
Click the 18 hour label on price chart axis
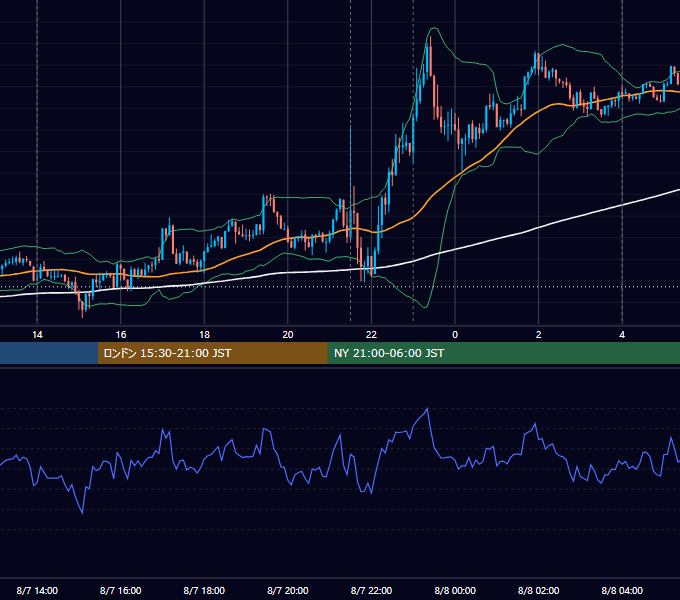[x=204, y=335]
